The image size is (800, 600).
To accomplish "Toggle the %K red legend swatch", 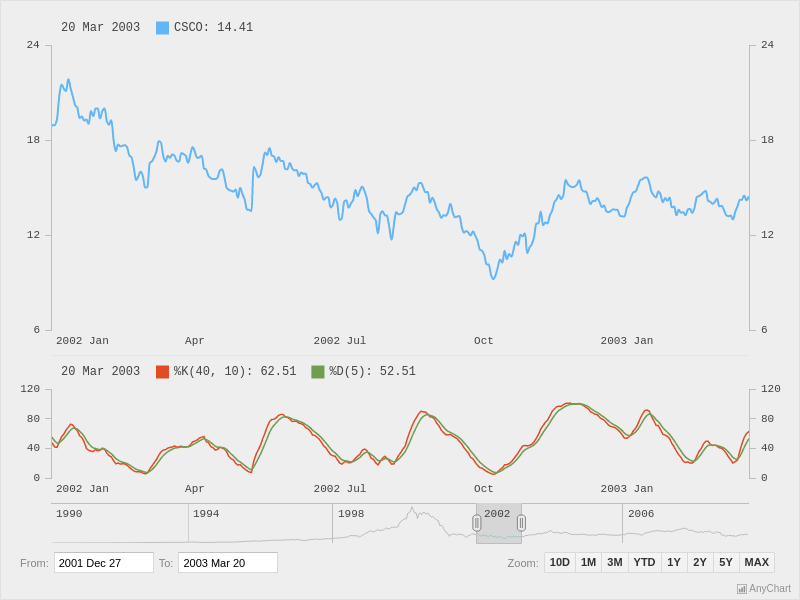I will [x=162, y=372].
